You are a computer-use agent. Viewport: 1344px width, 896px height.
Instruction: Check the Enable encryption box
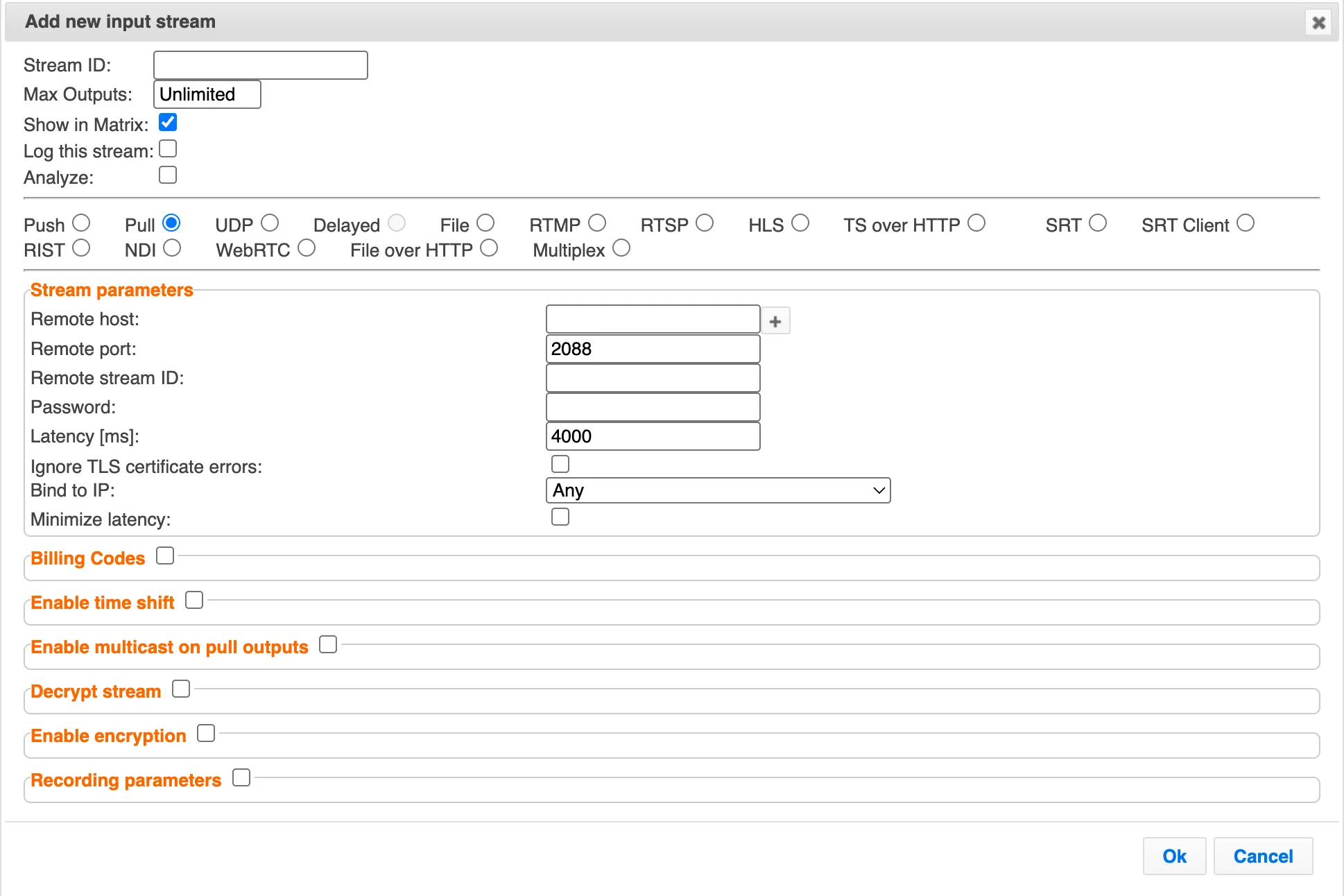point(206,733)
